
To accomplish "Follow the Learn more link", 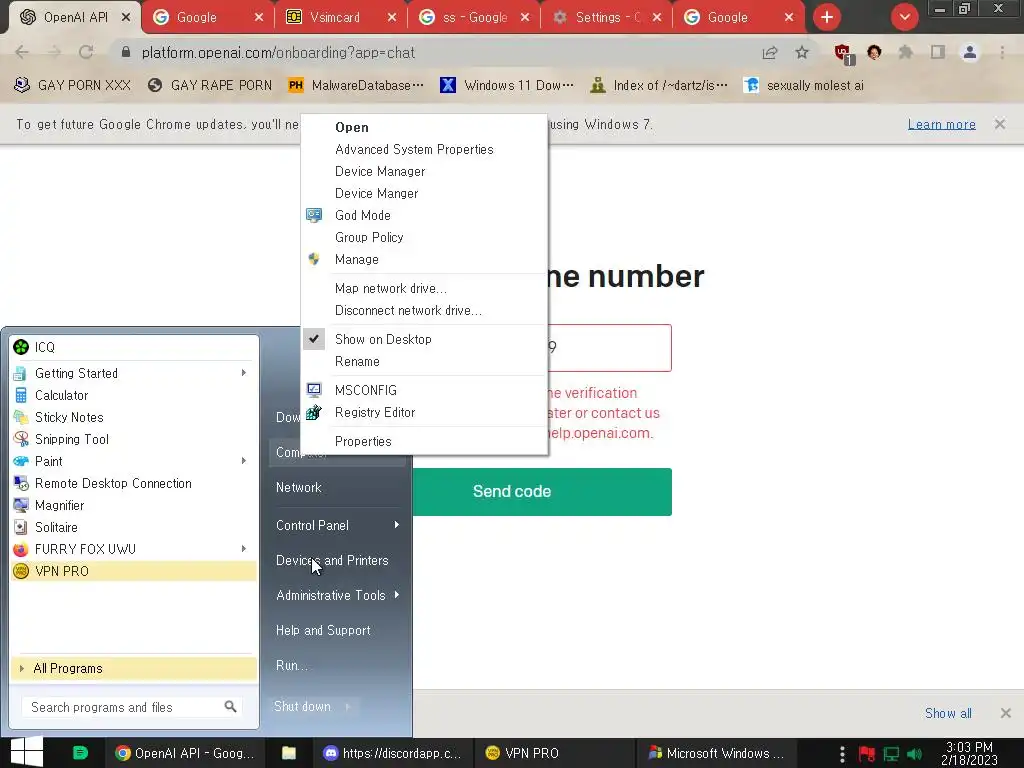I will 941,124.
